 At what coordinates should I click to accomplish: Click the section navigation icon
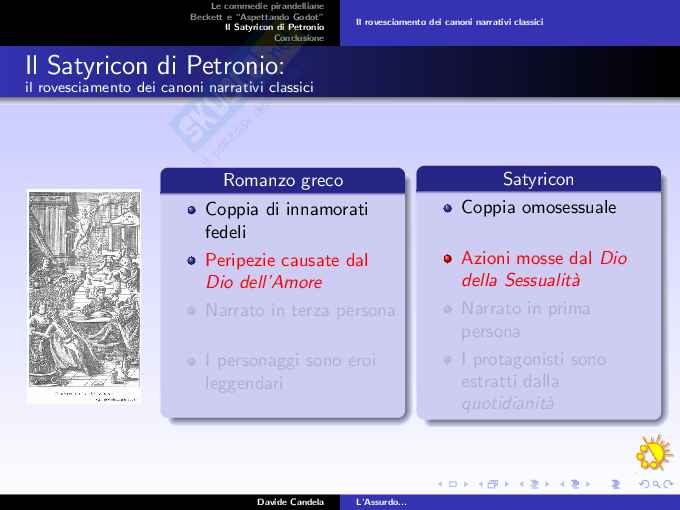click(x=574, y=485)
